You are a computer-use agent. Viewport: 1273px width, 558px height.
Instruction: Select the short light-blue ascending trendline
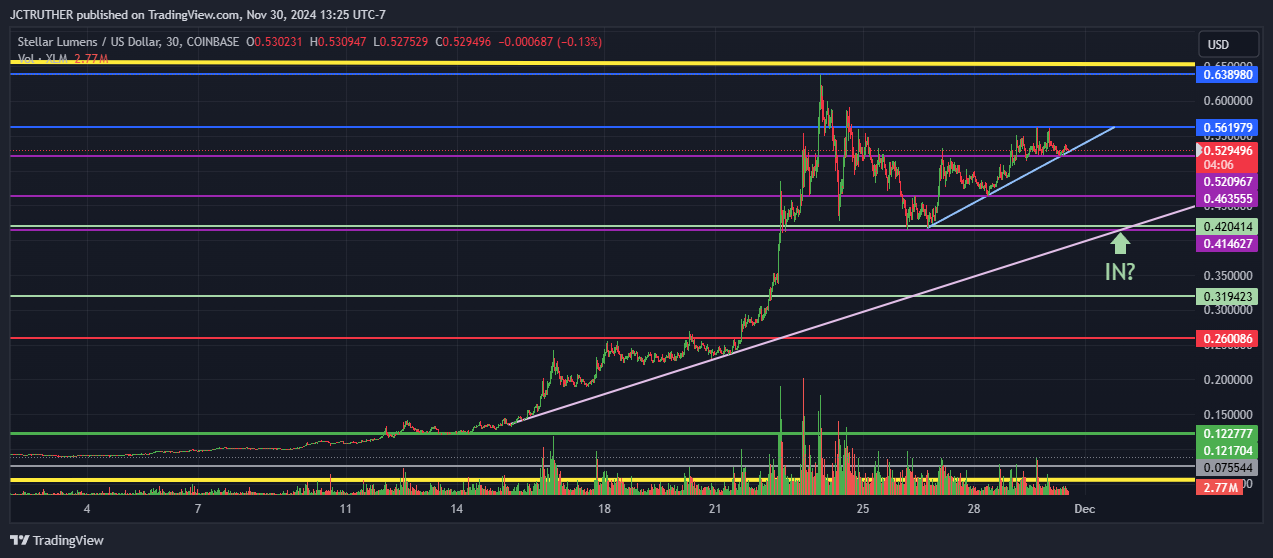click(x=1020, y=178)
